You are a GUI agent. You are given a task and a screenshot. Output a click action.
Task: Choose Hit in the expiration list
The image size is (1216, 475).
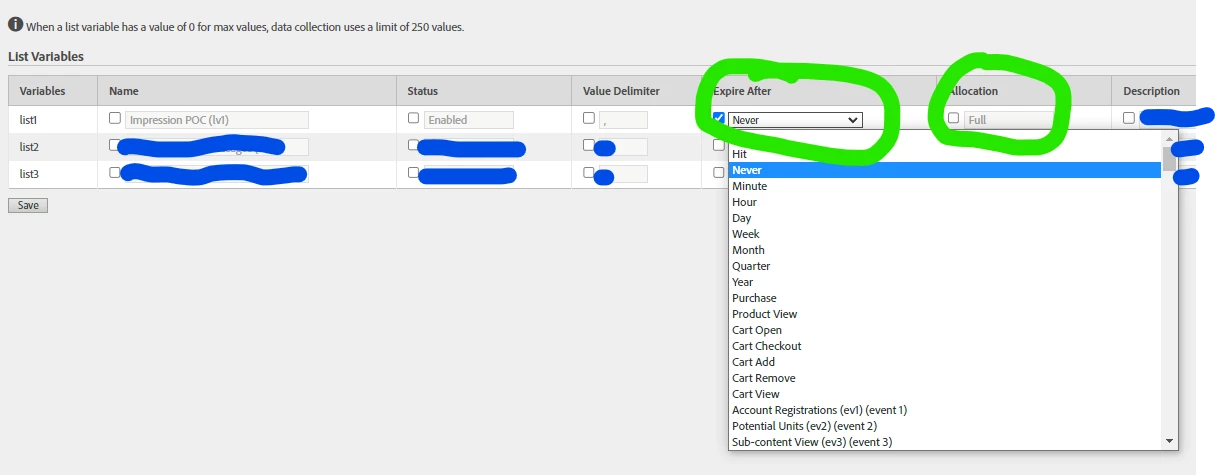point(945,154)
